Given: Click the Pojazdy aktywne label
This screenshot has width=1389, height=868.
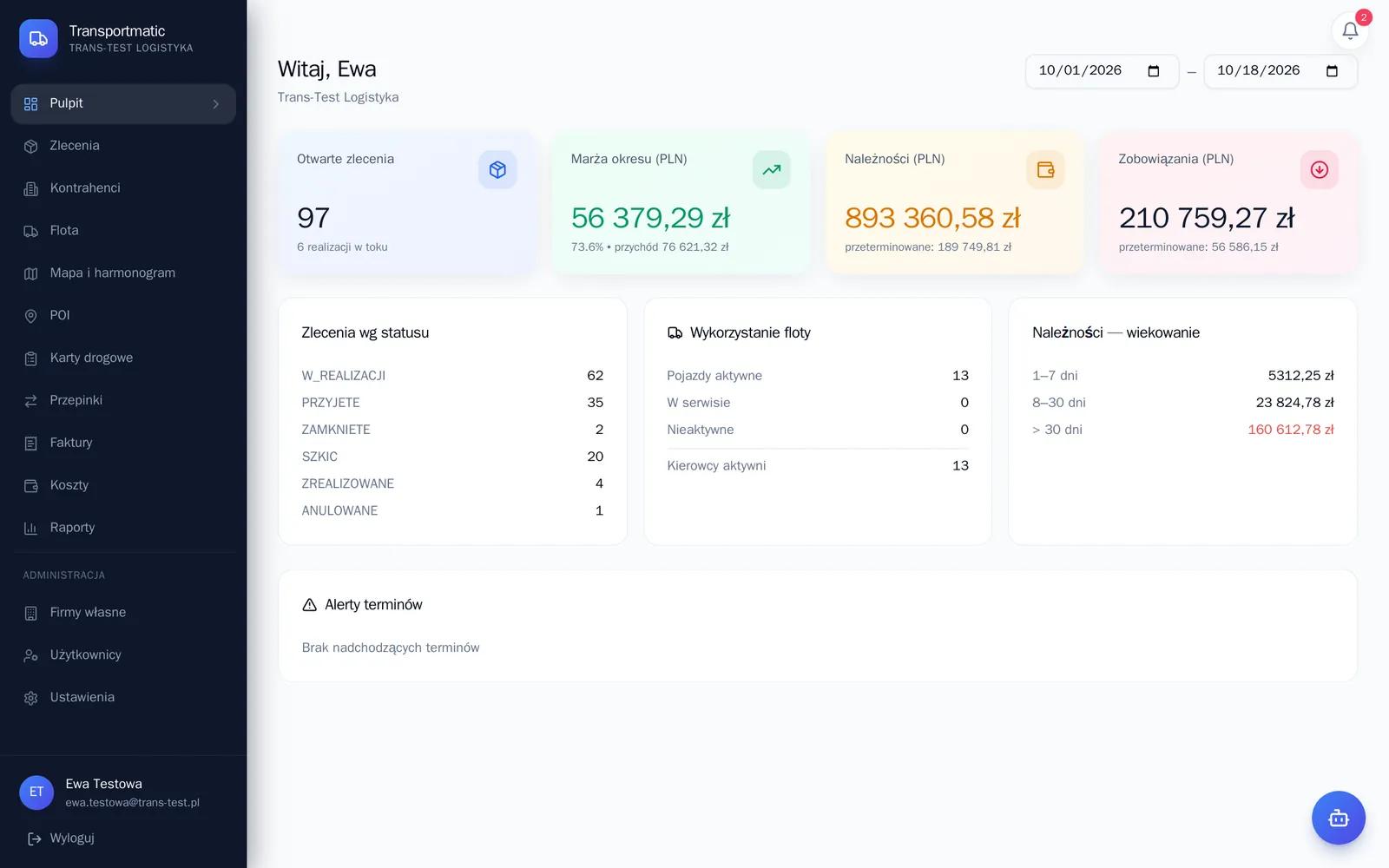Looking at the screenshot, I should pos(714,376).
